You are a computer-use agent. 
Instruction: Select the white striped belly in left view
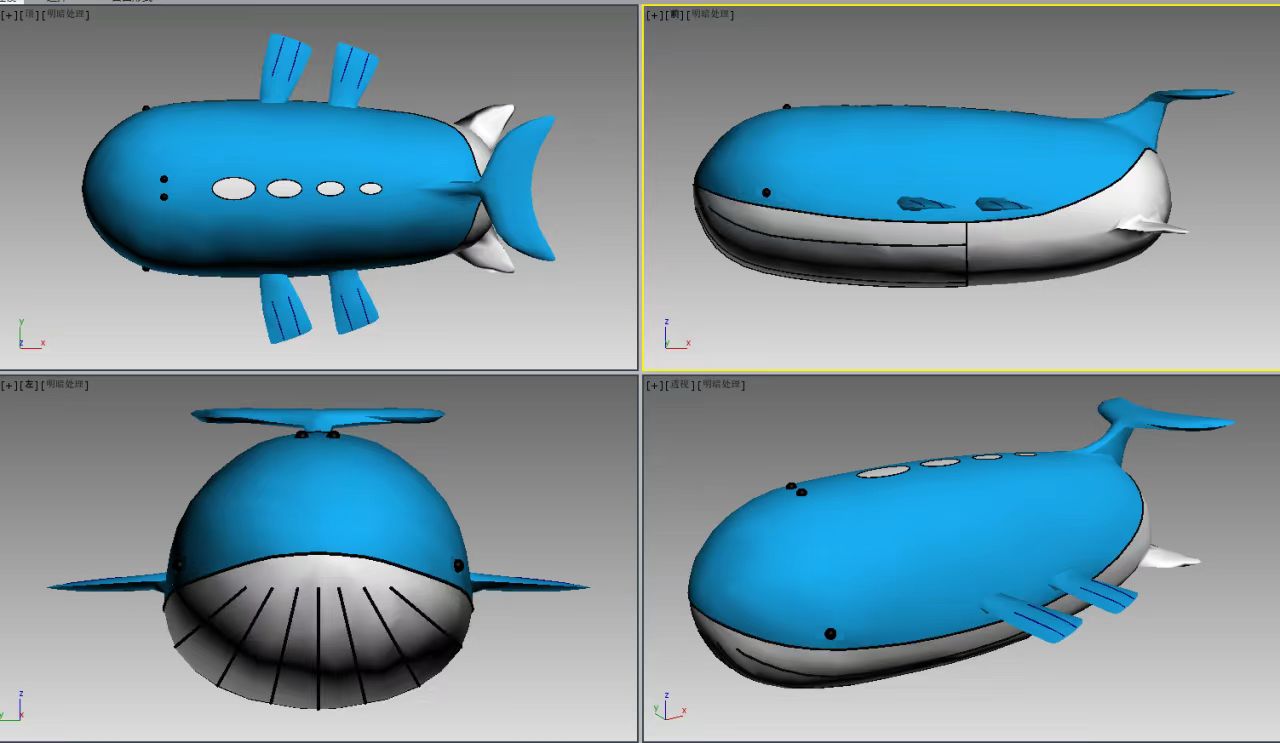coord(318,630)
